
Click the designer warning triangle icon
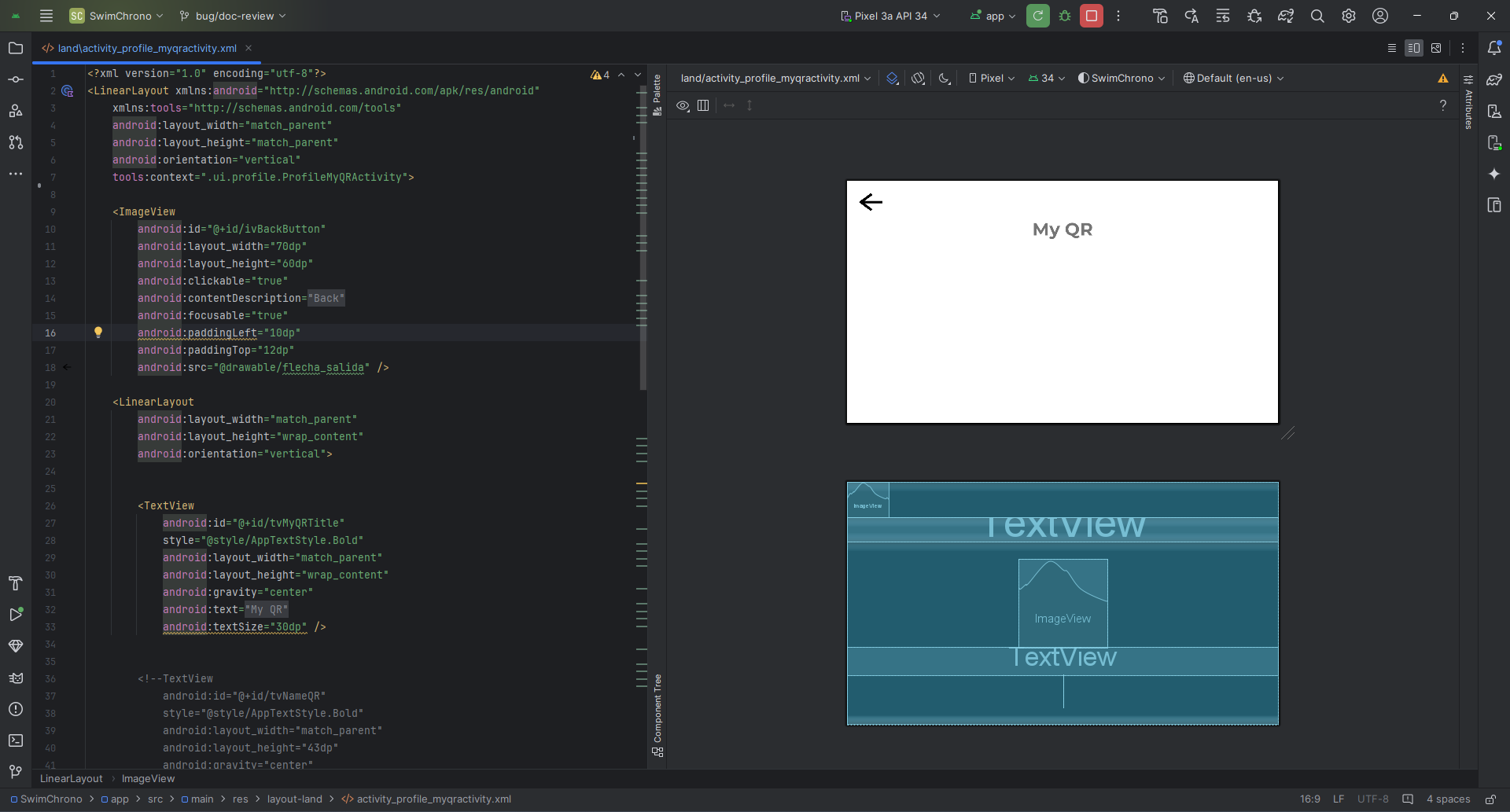1443,79
